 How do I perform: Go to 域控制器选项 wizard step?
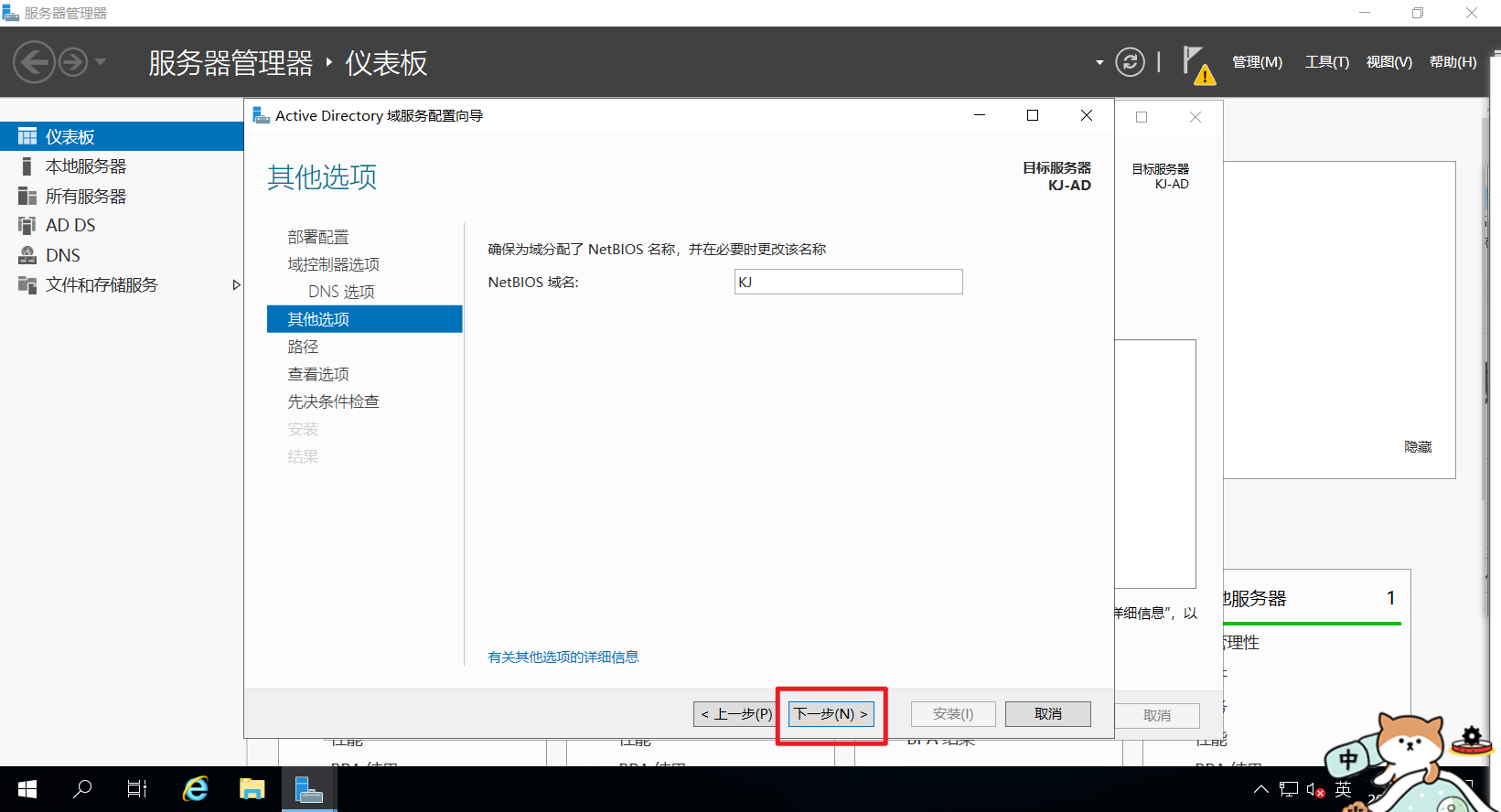coord(333,264)
